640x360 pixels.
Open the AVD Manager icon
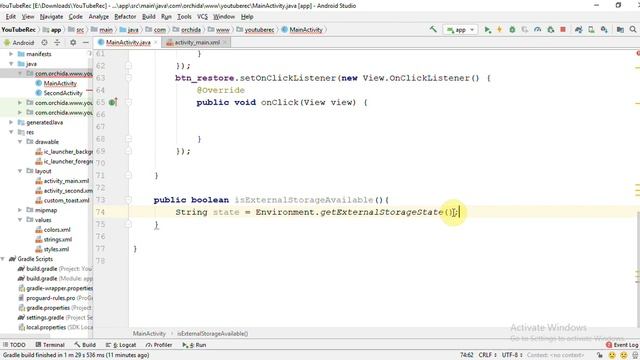pyautogui.click(x=591, y=29)
